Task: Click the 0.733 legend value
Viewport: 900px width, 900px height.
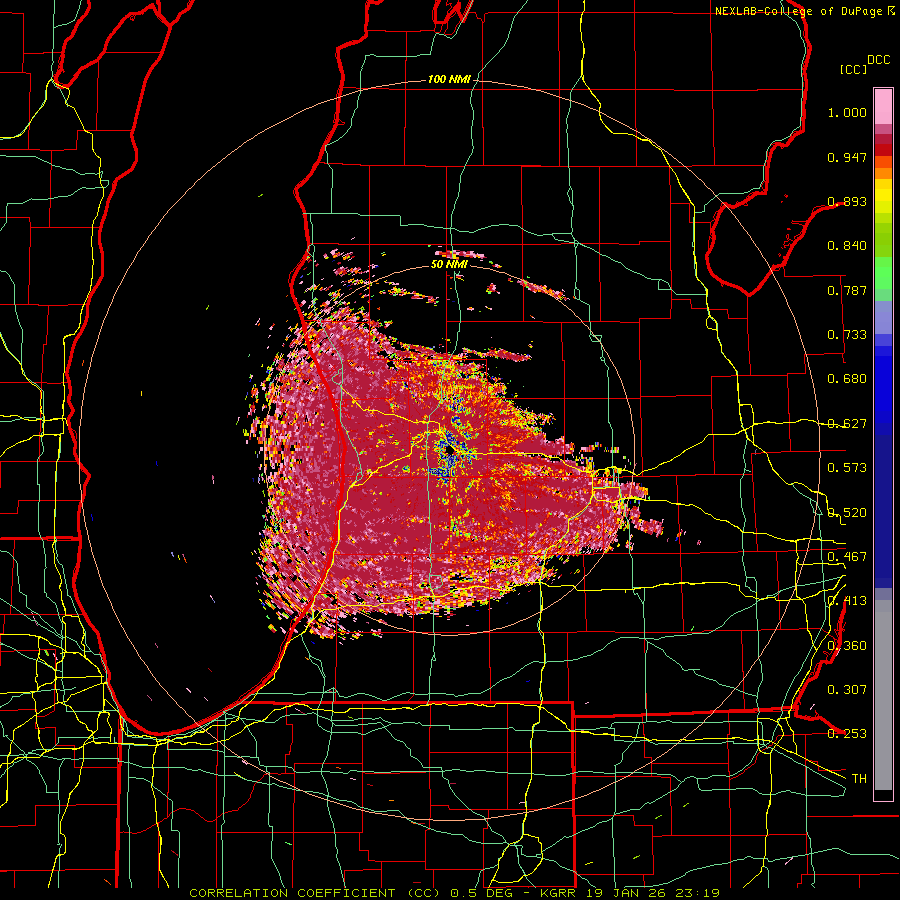Action: coord(847,335)
